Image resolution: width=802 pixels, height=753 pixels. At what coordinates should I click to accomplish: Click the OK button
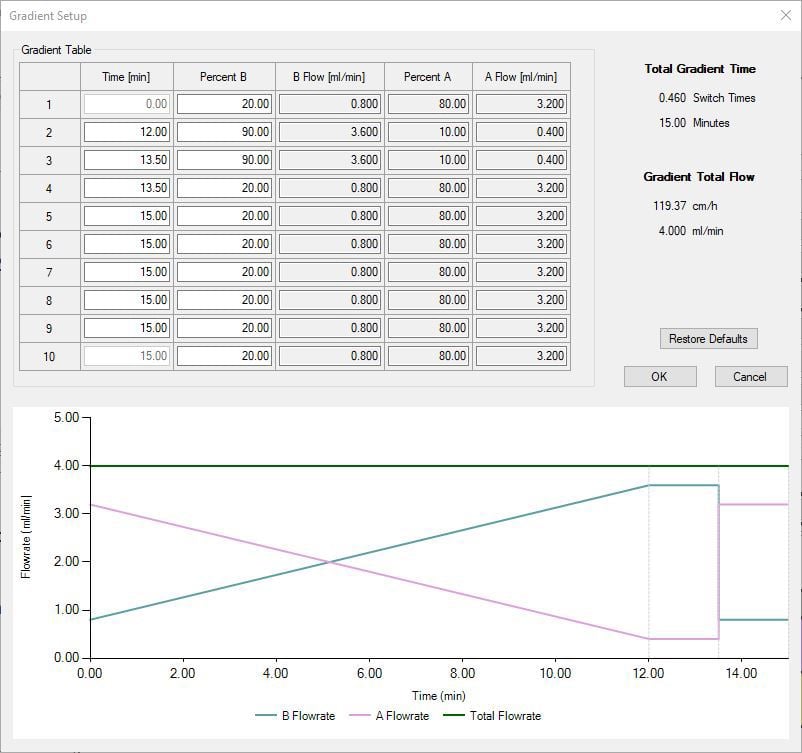660,376
